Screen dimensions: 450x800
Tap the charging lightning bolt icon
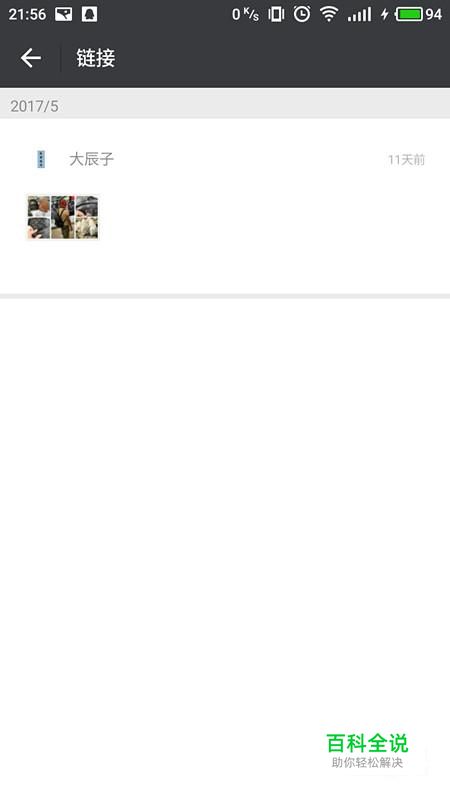(x=384, y=14)
